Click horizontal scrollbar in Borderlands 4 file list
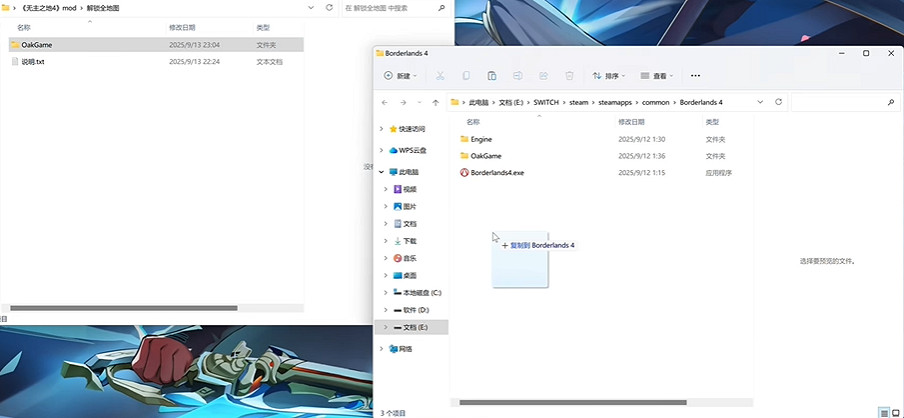The image size is (904, 418). pyautogui.click(x=573, y=402)
